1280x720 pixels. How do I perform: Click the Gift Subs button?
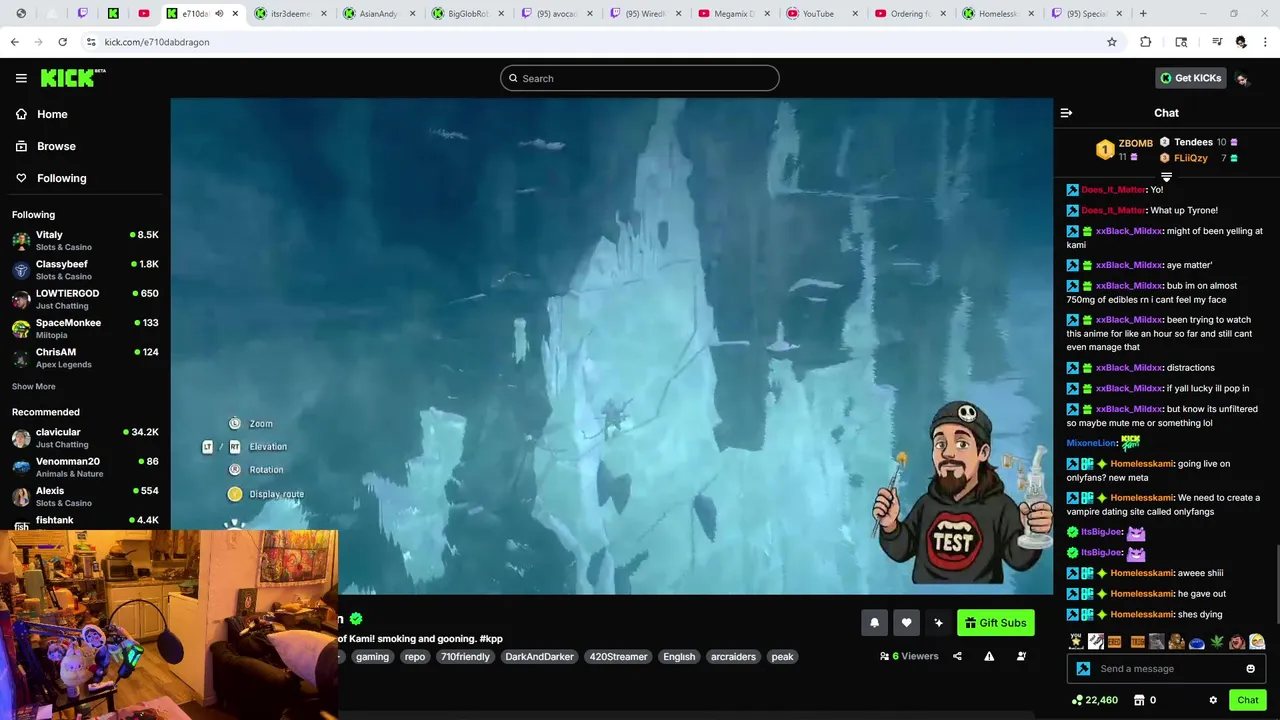[x=995, y=623]
